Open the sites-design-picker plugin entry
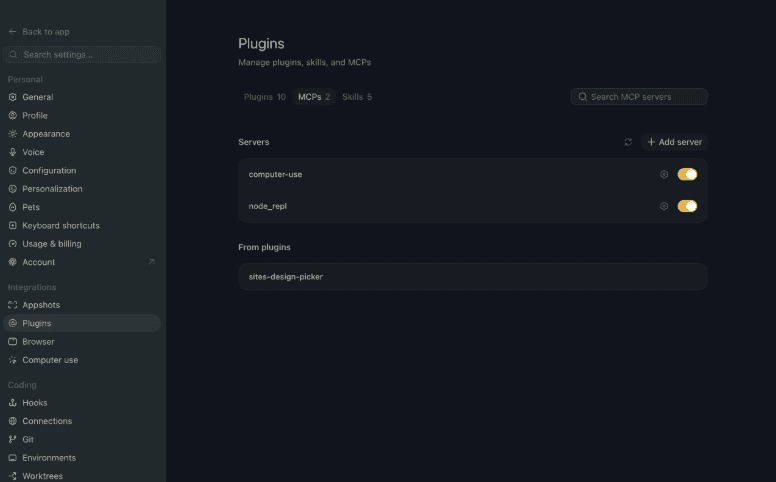This screenshot has width=776, height=482. 473,277
